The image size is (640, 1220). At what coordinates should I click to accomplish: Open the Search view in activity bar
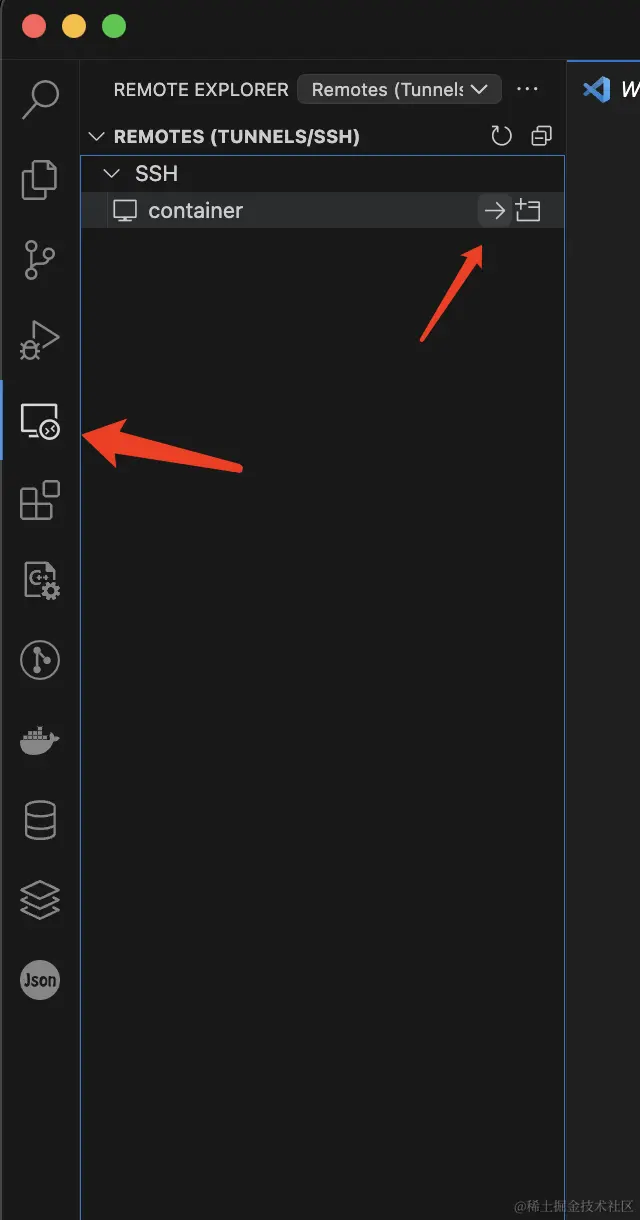[x=40, y=98]
